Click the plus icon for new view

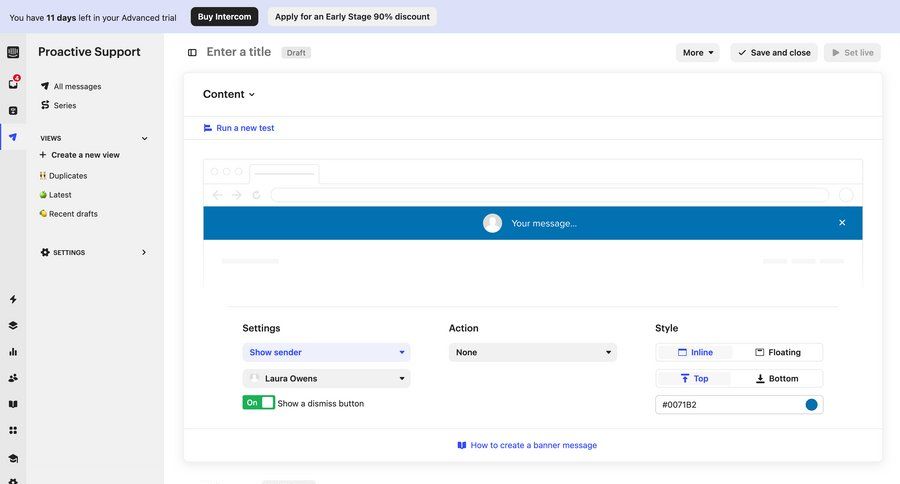42,155
